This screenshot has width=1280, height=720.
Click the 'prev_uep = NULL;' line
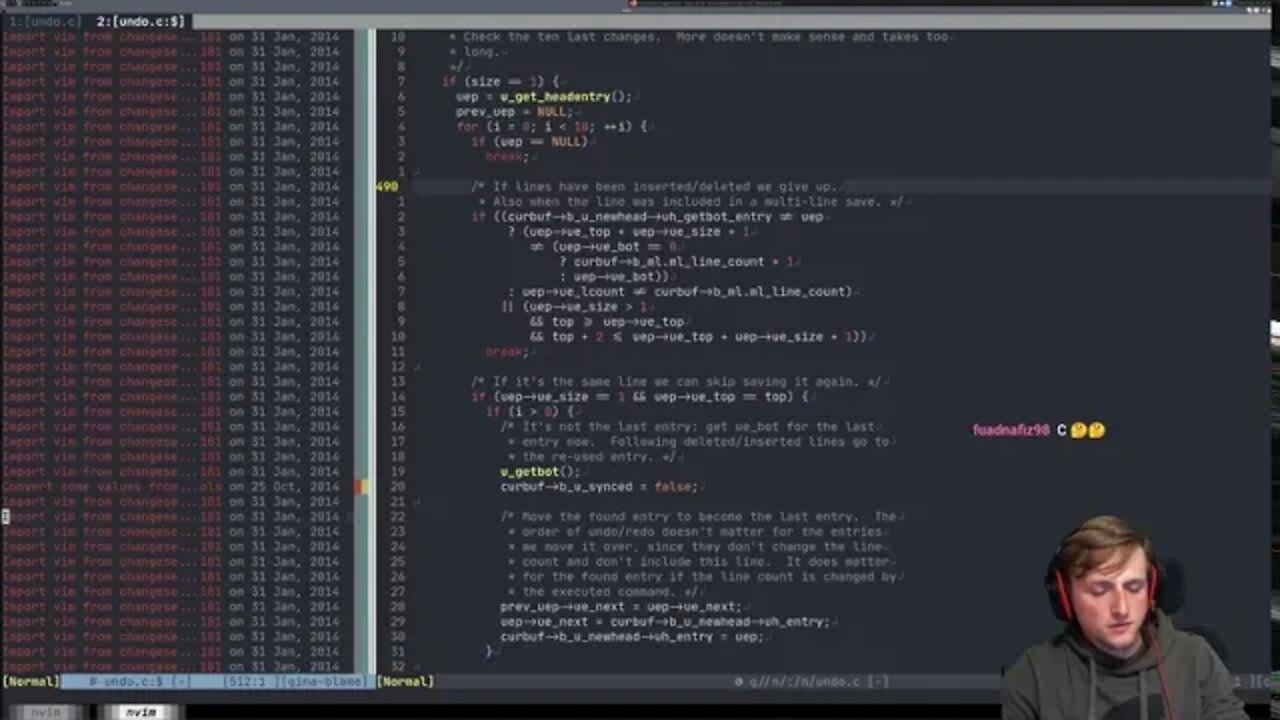pos(514,111)
